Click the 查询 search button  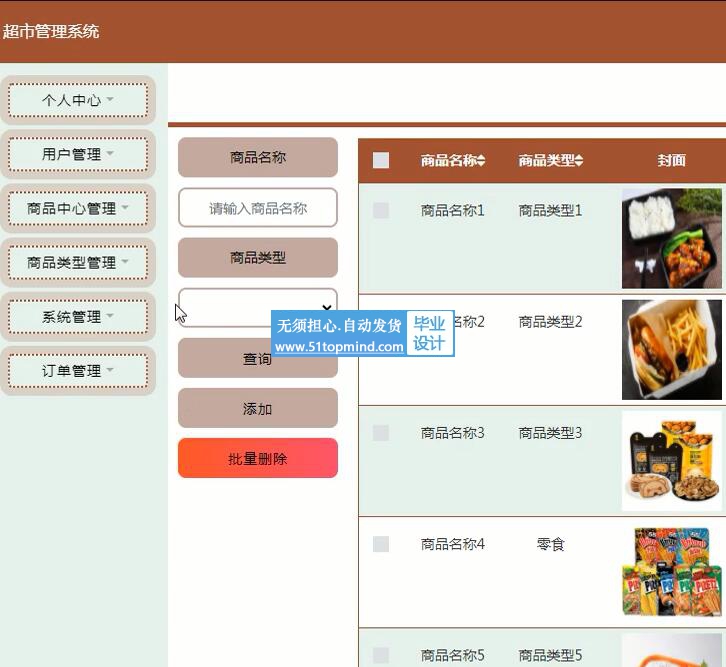pyautogui.click(x=258, y=358)
